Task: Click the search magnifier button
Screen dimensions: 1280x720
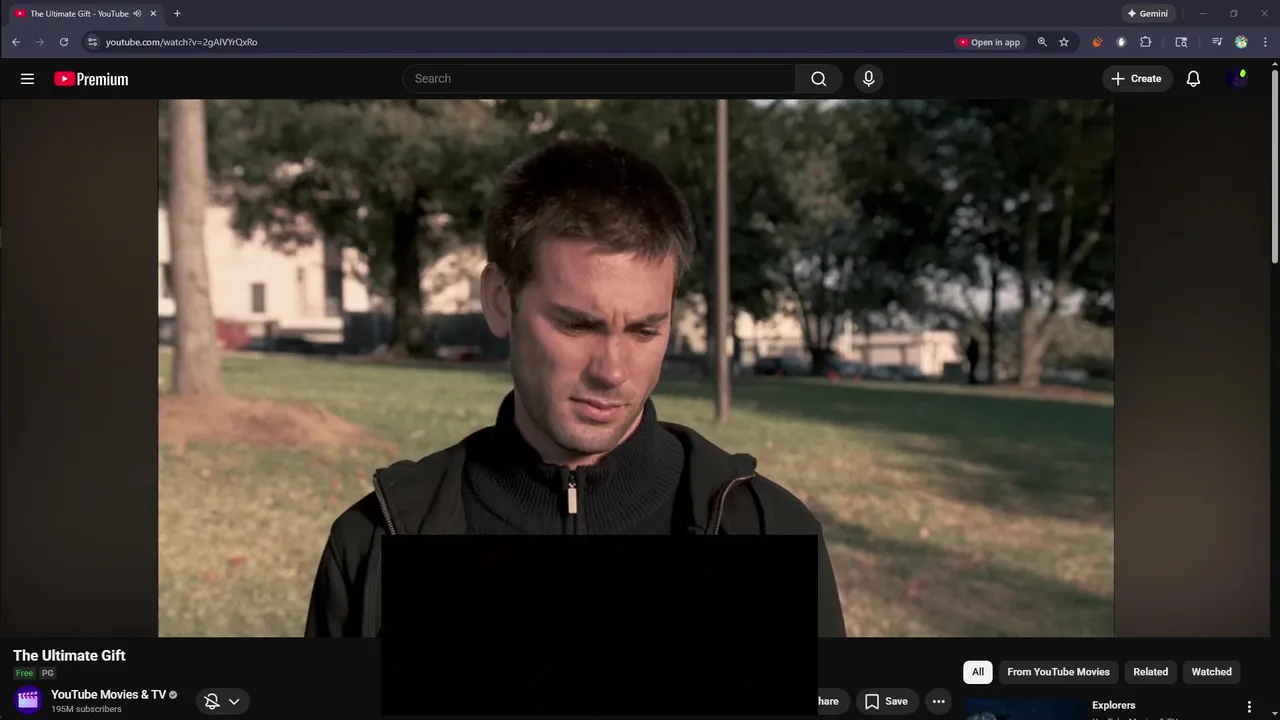Action: point(819,79)
